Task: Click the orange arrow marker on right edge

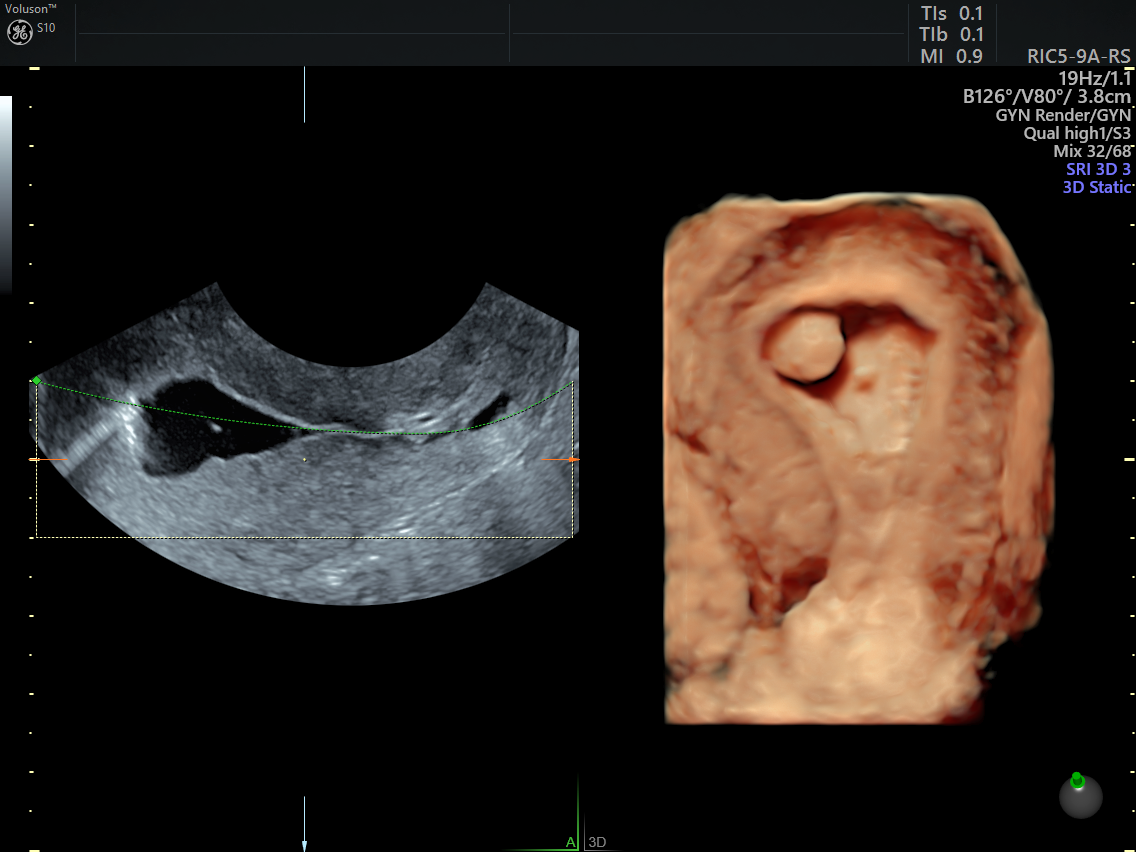Action: [572, 459]
